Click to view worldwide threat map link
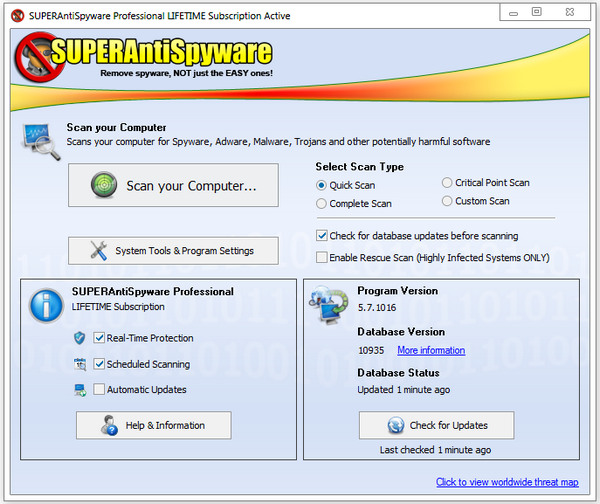The height and width of the screenshot is (504, 600). [507, 482]
